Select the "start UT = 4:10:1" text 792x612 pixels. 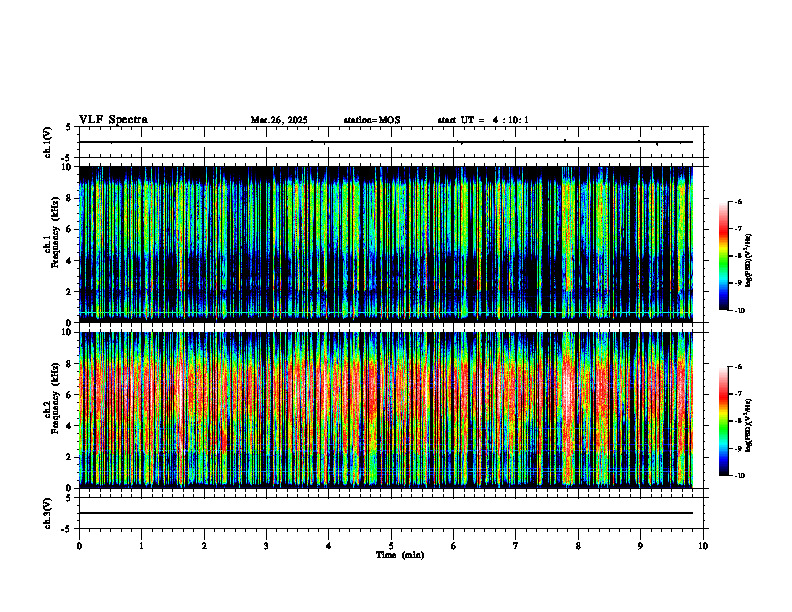point(483,120)
